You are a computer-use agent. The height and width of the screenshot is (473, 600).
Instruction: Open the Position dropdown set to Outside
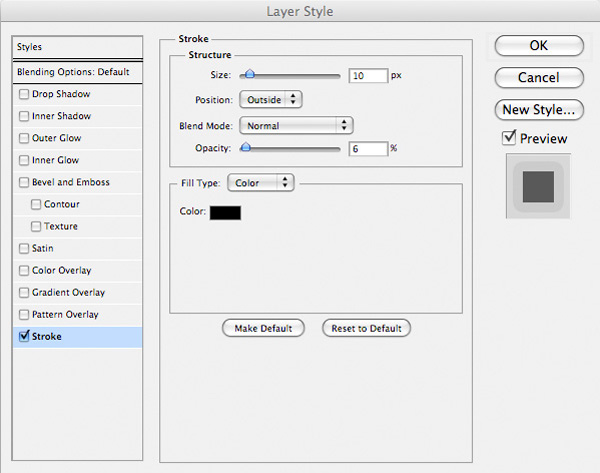click(x=271, y=100)
